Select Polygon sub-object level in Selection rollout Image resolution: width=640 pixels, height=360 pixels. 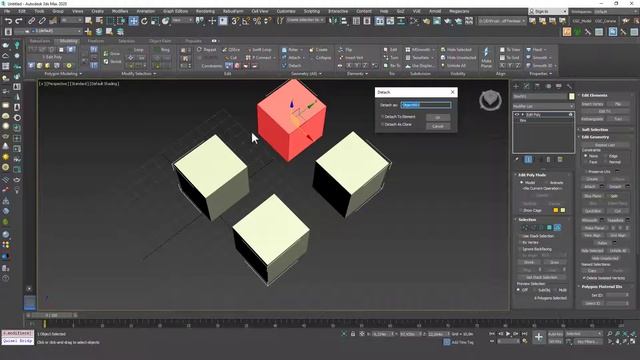549,227
